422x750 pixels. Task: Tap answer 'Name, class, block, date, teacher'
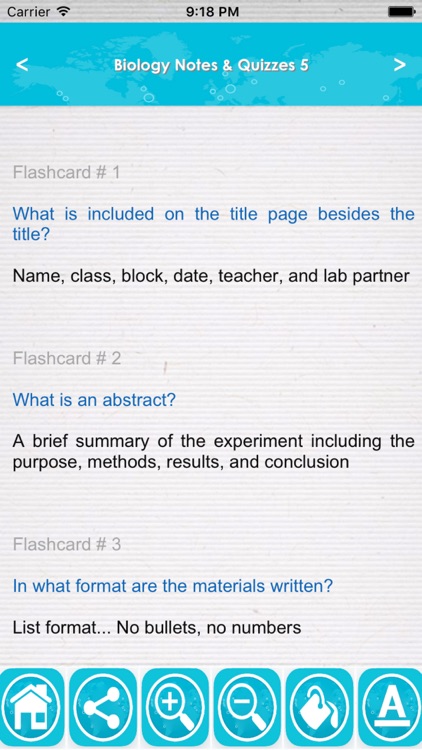coord(211,276)
